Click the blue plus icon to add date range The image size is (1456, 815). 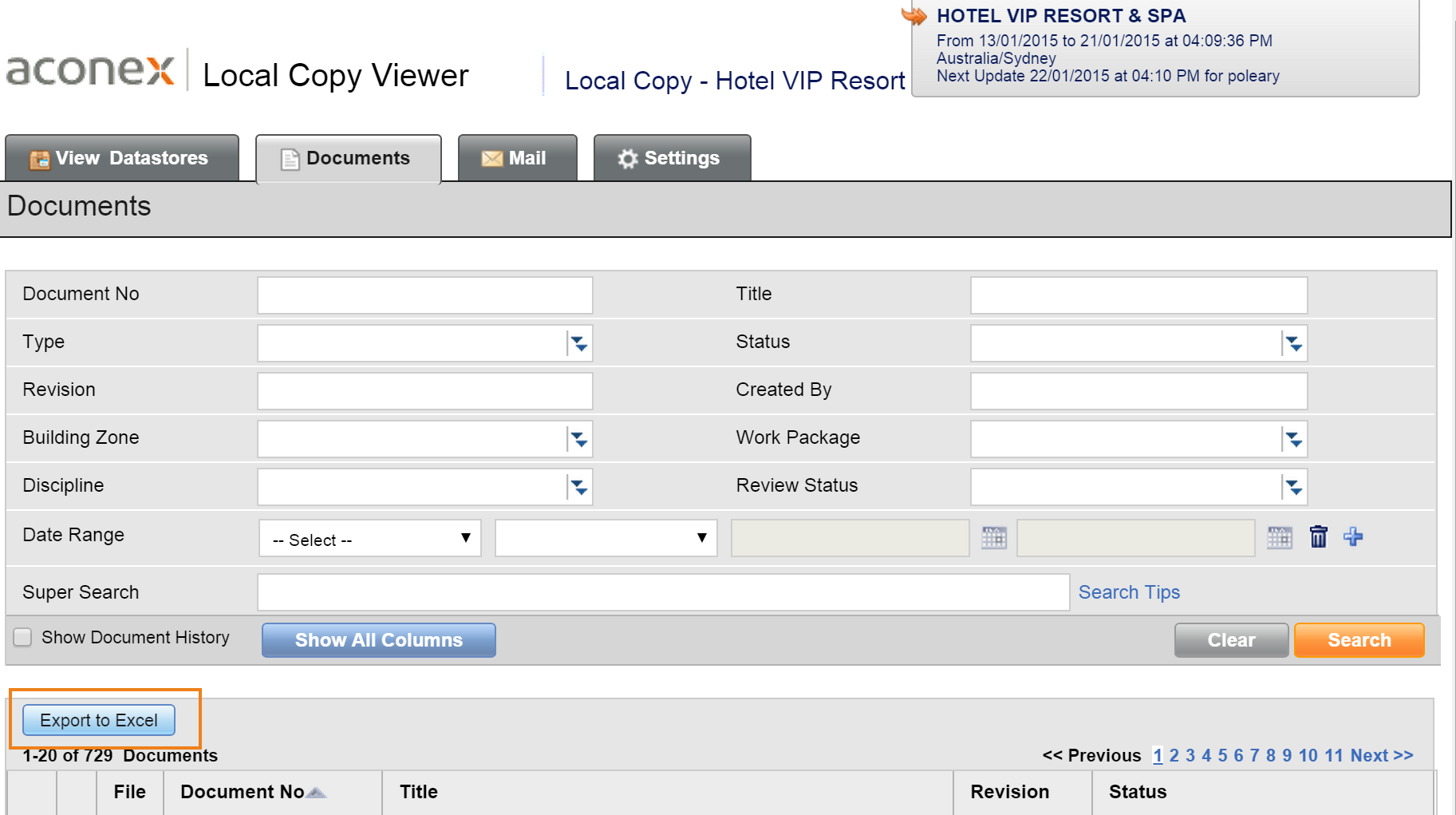tap(1353, 536)
